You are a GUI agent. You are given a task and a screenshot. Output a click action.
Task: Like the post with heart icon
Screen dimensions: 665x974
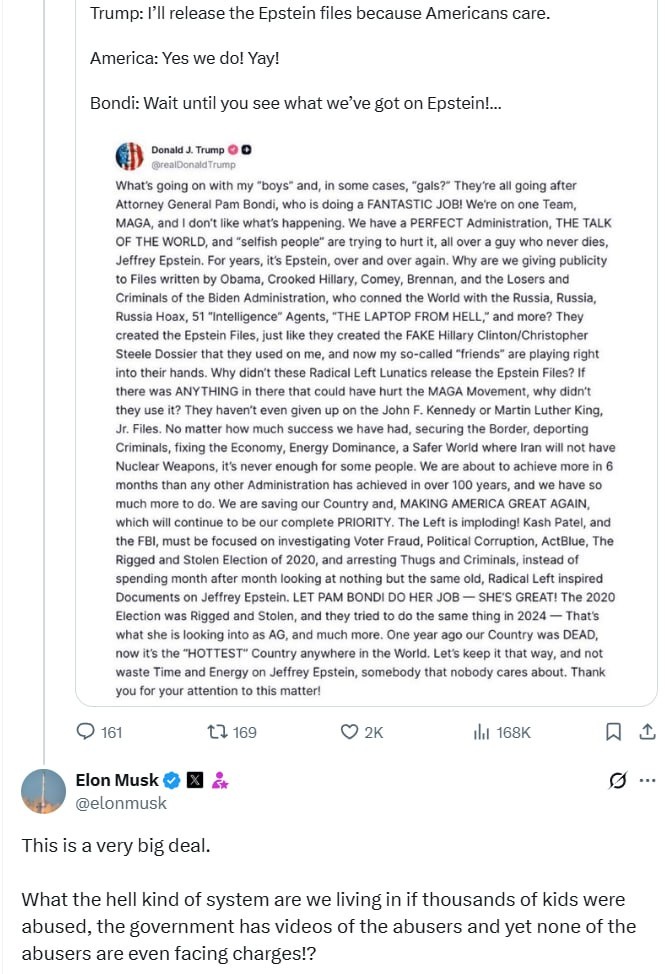[x=349, y=732]
